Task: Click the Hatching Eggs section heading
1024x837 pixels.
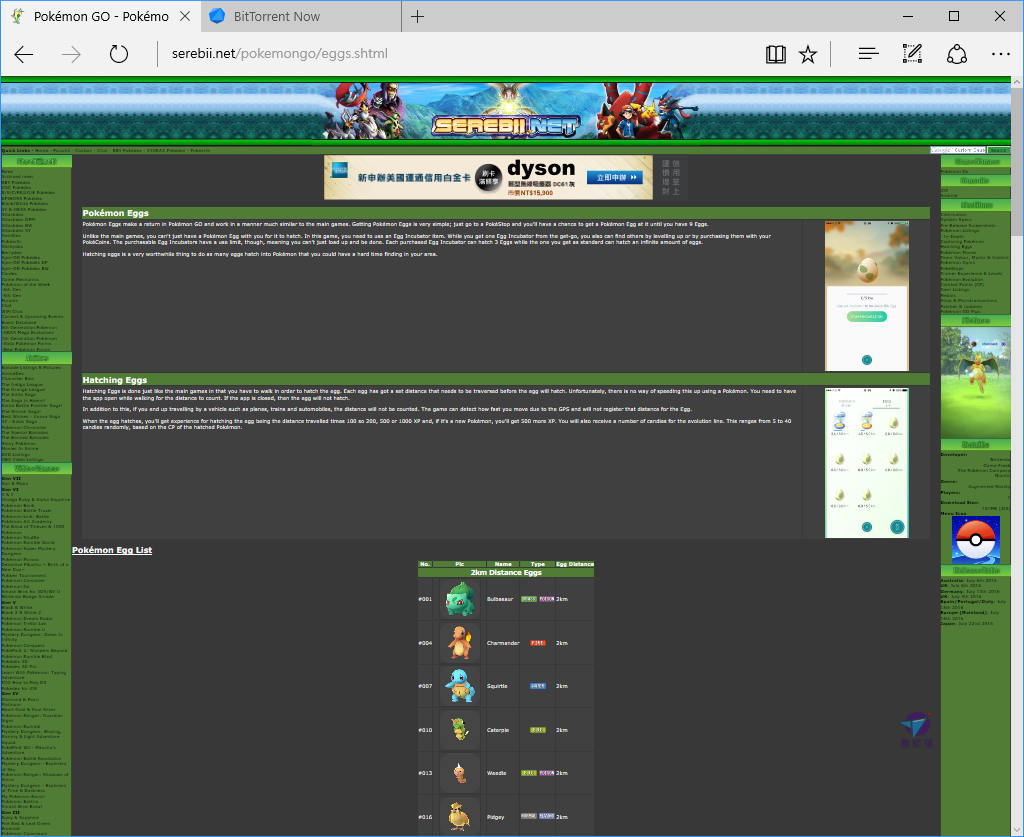Action: (x=115, y=380)
